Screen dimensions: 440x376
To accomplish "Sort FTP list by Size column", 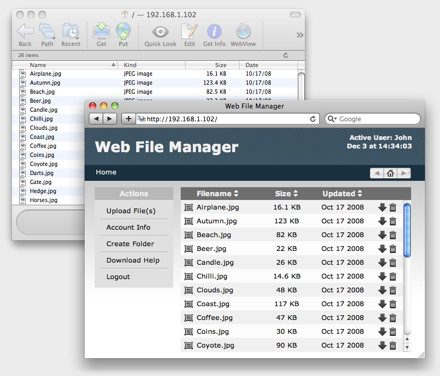I will [x=213, y=65].
